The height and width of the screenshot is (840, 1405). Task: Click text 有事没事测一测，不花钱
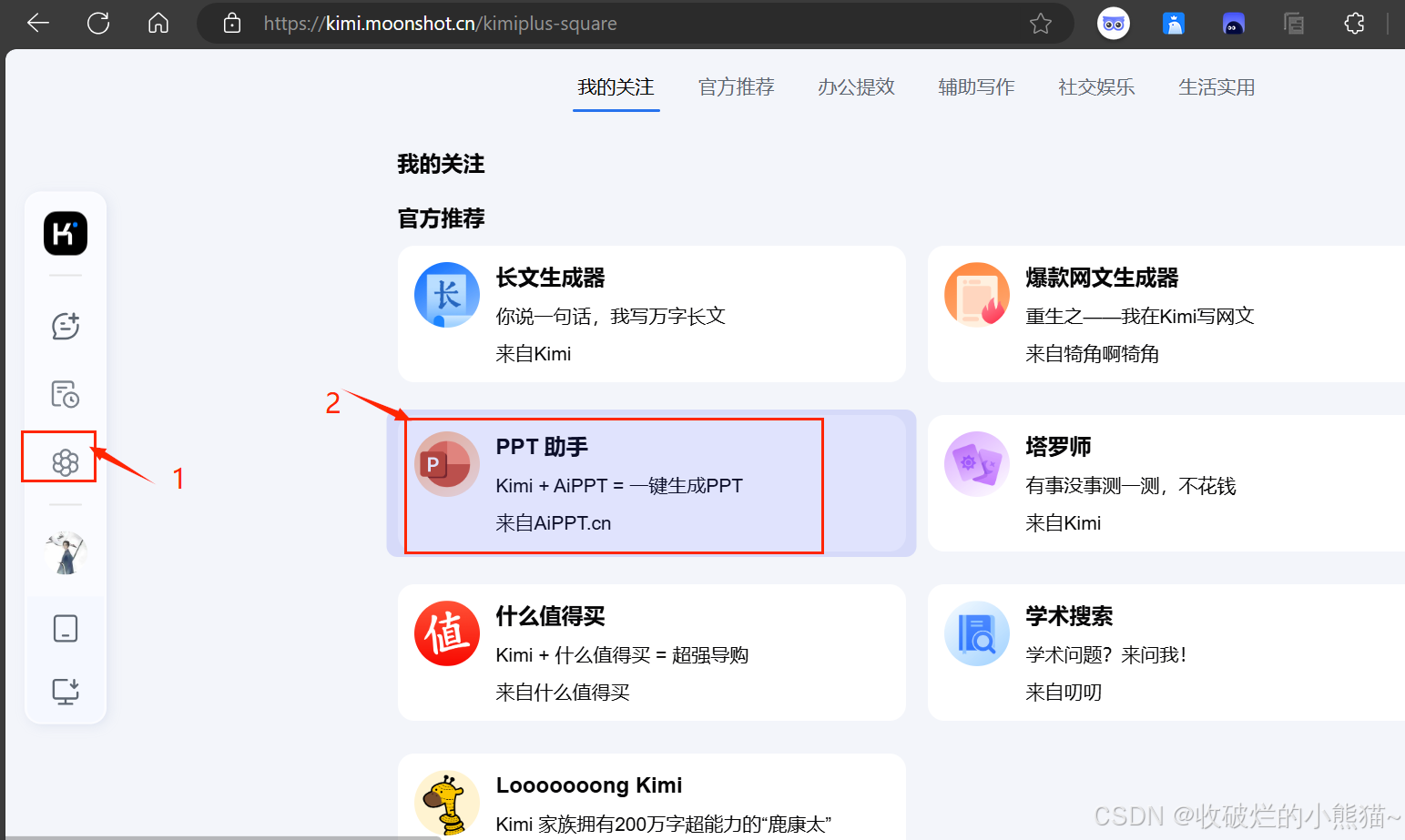pyautogui.click(x=1130, y=486)
